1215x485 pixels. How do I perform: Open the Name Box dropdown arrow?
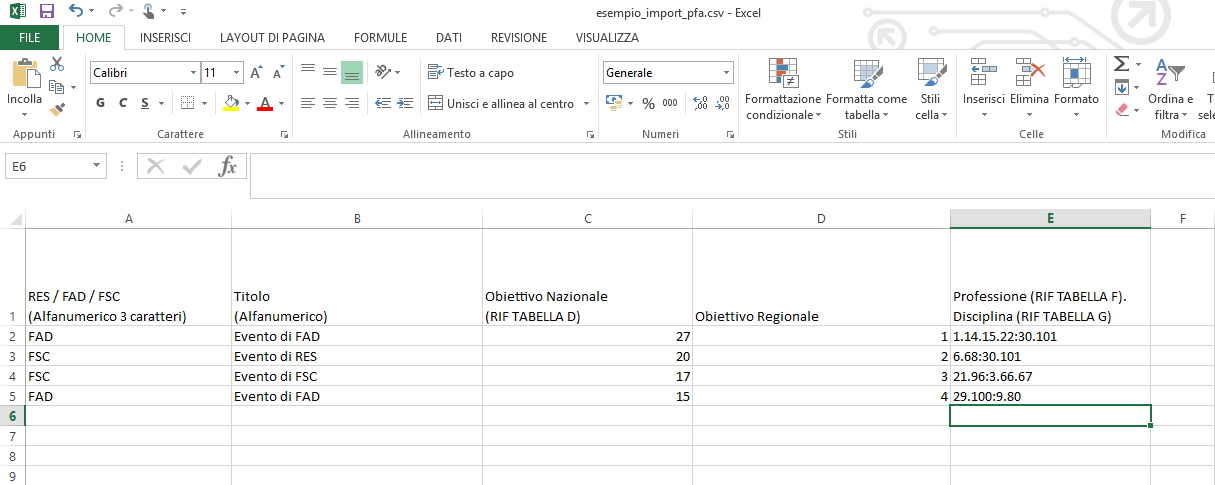click(x=97, y=166)
